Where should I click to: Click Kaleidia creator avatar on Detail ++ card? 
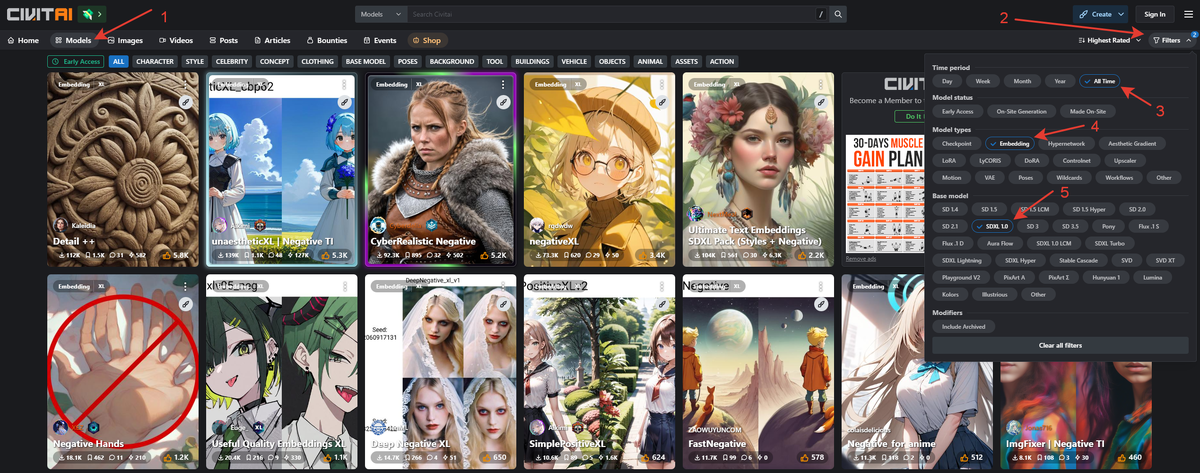61,226
